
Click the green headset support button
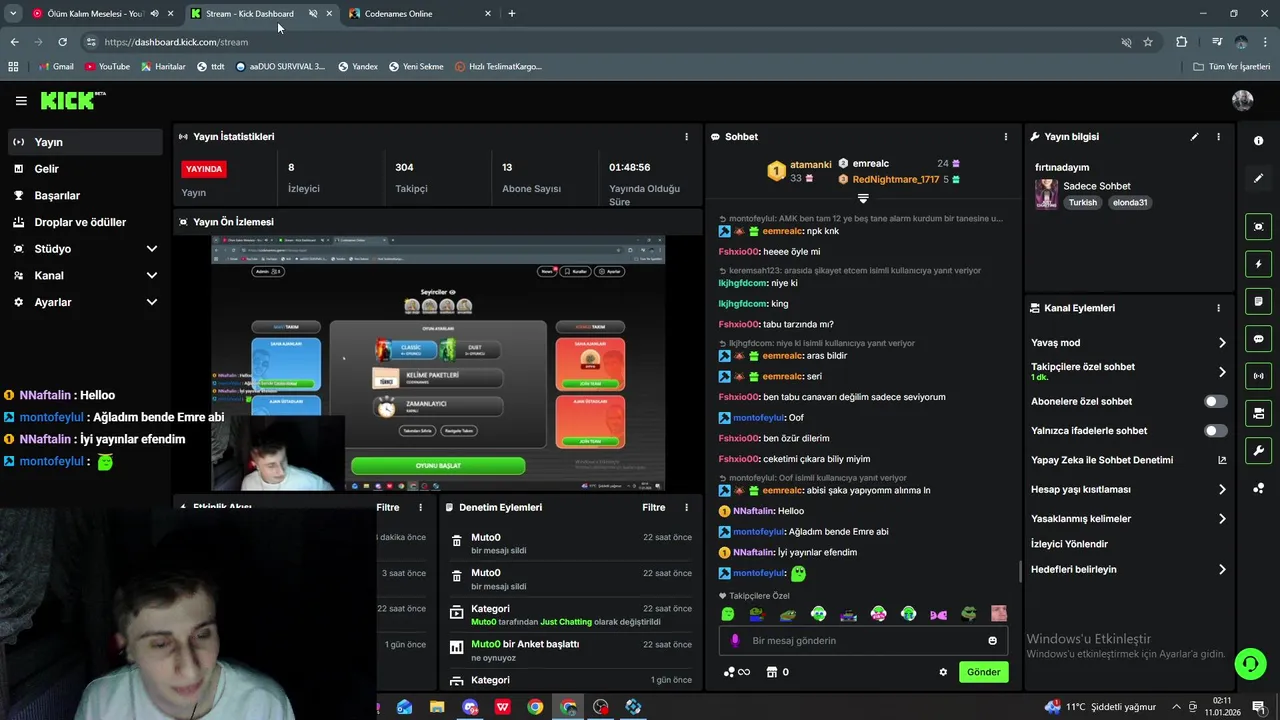click(x=1249, y=664)
